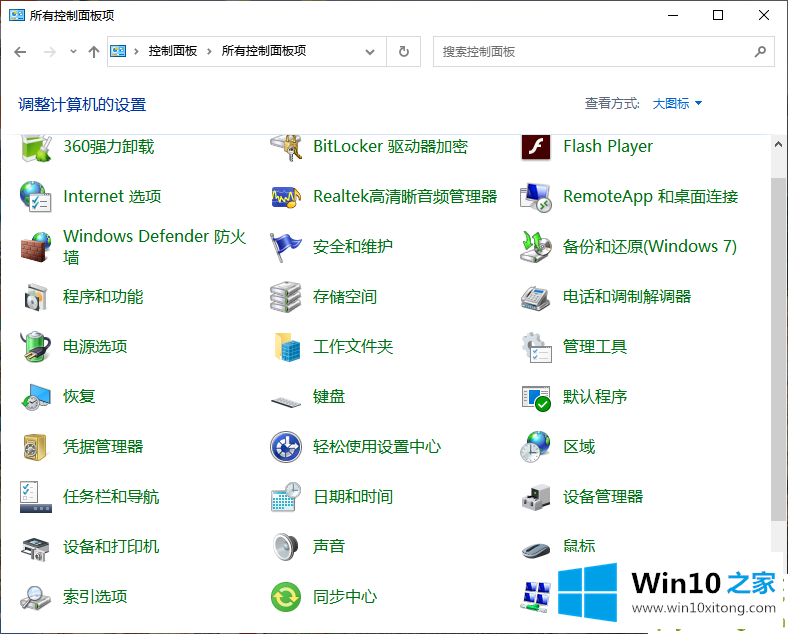Screen dimensions: 788x634
Task: Open the 管理工具 gear icon
Action: 536,347
